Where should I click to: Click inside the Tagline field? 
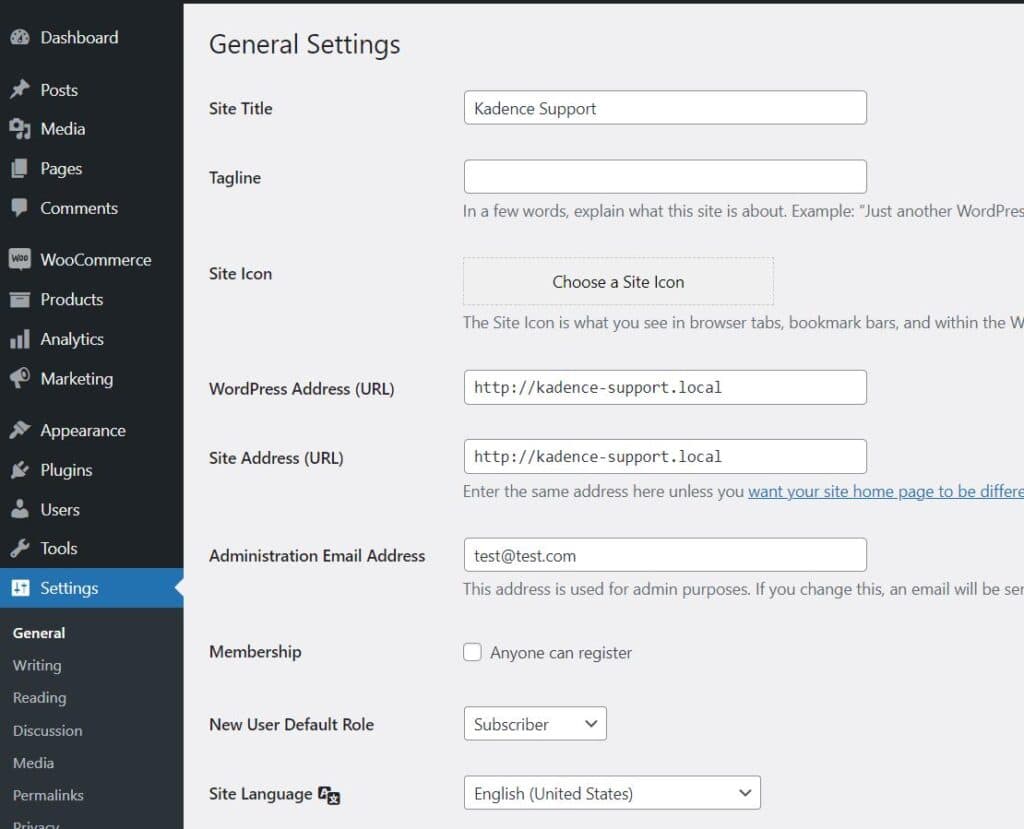click(x=665, y=176)
